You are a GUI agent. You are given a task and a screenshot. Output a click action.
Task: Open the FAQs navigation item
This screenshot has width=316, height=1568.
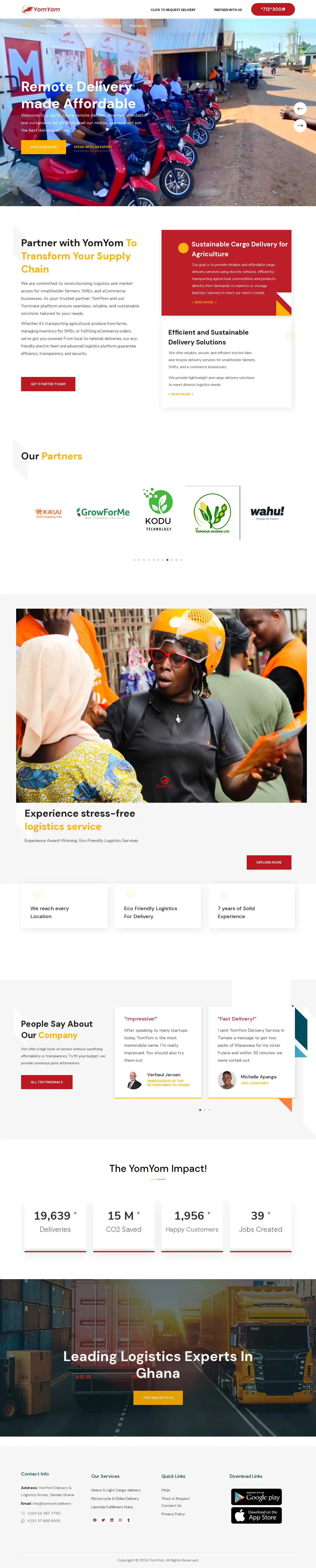(117, 26)
